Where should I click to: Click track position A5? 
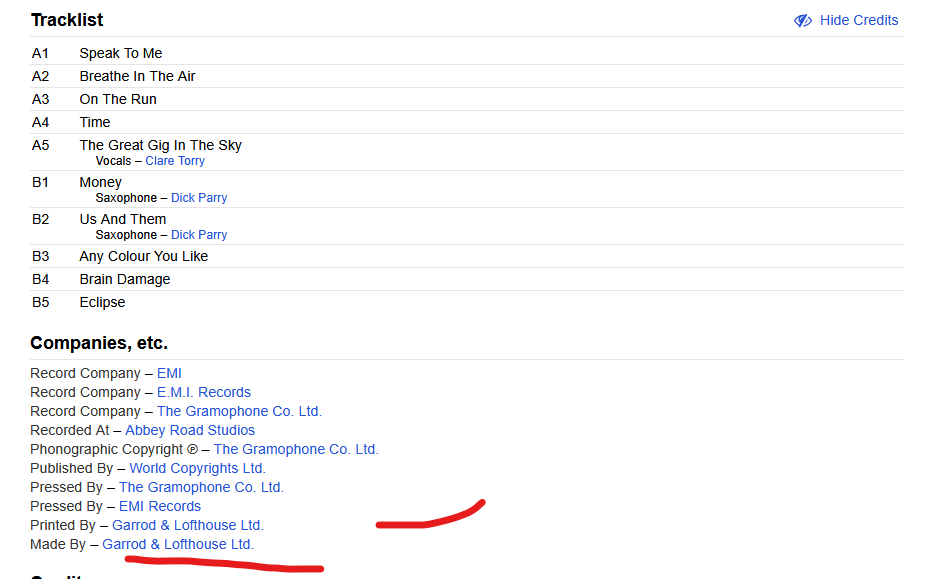point(40,146)
